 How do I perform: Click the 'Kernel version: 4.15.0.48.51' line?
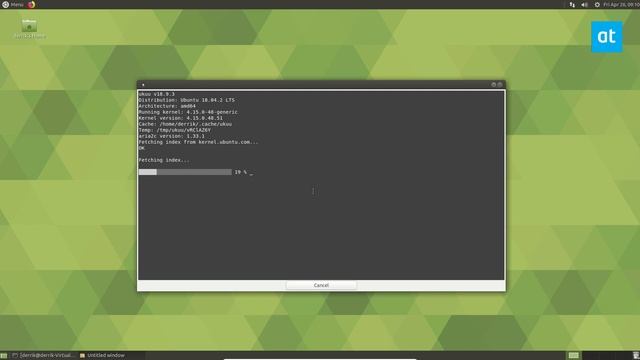tap(180, 118)
